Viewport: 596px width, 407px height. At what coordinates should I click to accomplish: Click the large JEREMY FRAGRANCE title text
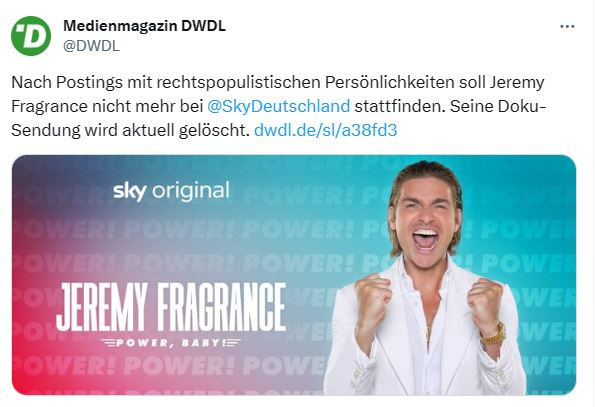tap(171, 307)
